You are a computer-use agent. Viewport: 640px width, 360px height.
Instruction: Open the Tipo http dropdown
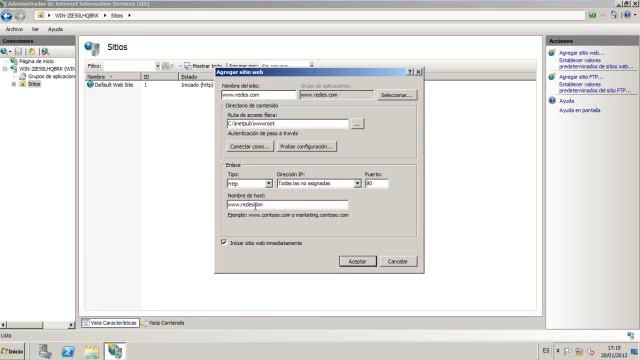click(x=269, y=184)
